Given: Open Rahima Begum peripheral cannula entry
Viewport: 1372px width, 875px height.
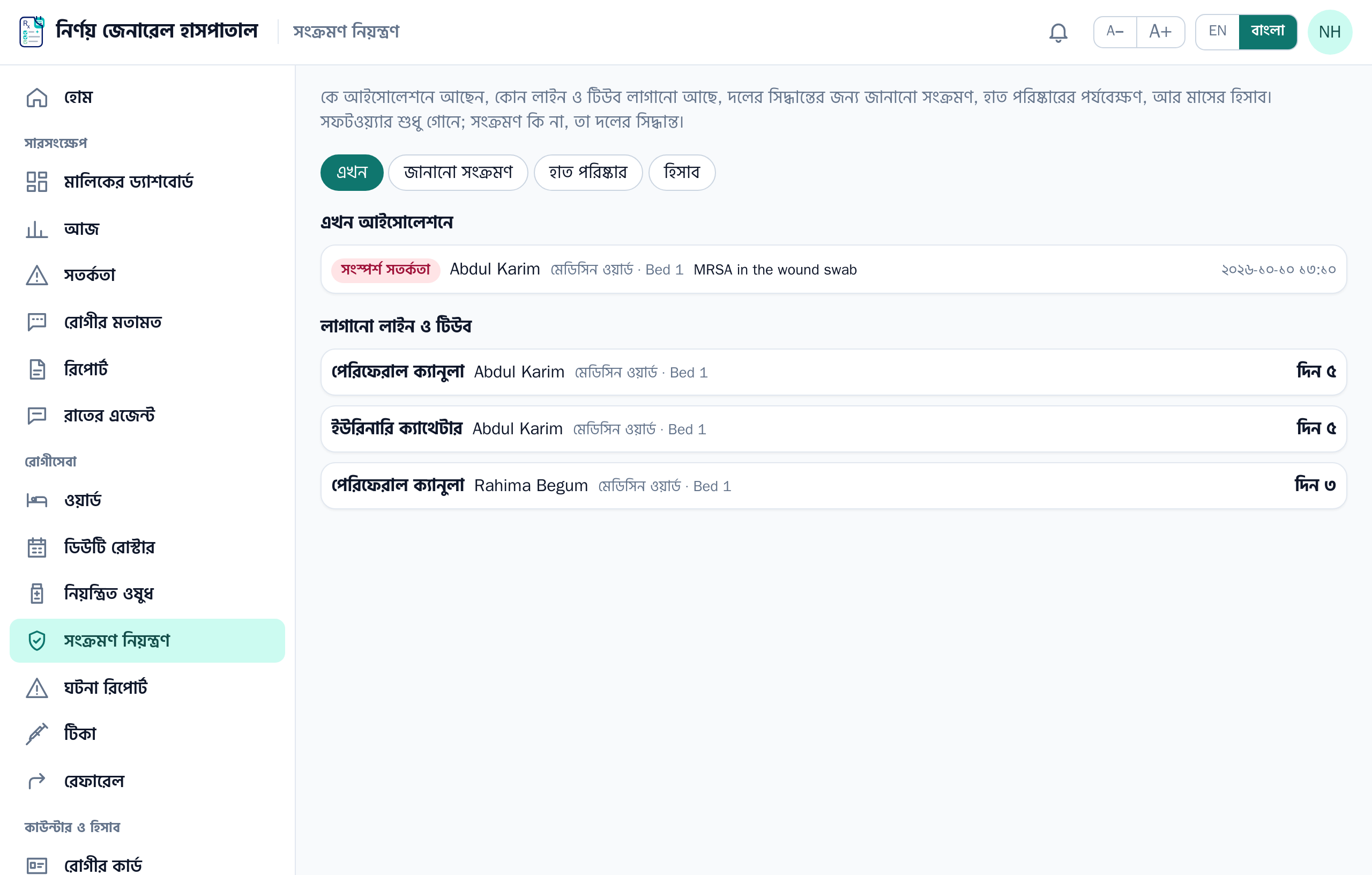Looking at the screenshot, I should click(x=833, y=486).
